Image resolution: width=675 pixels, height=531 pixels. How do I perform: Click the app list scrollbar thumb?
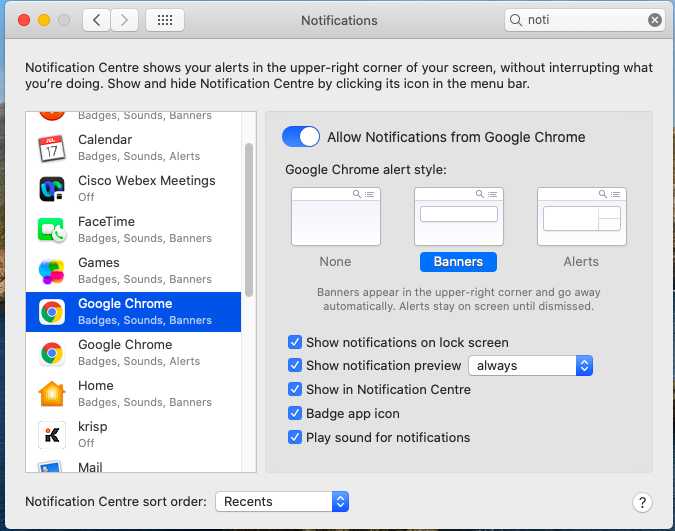[249, 220]
